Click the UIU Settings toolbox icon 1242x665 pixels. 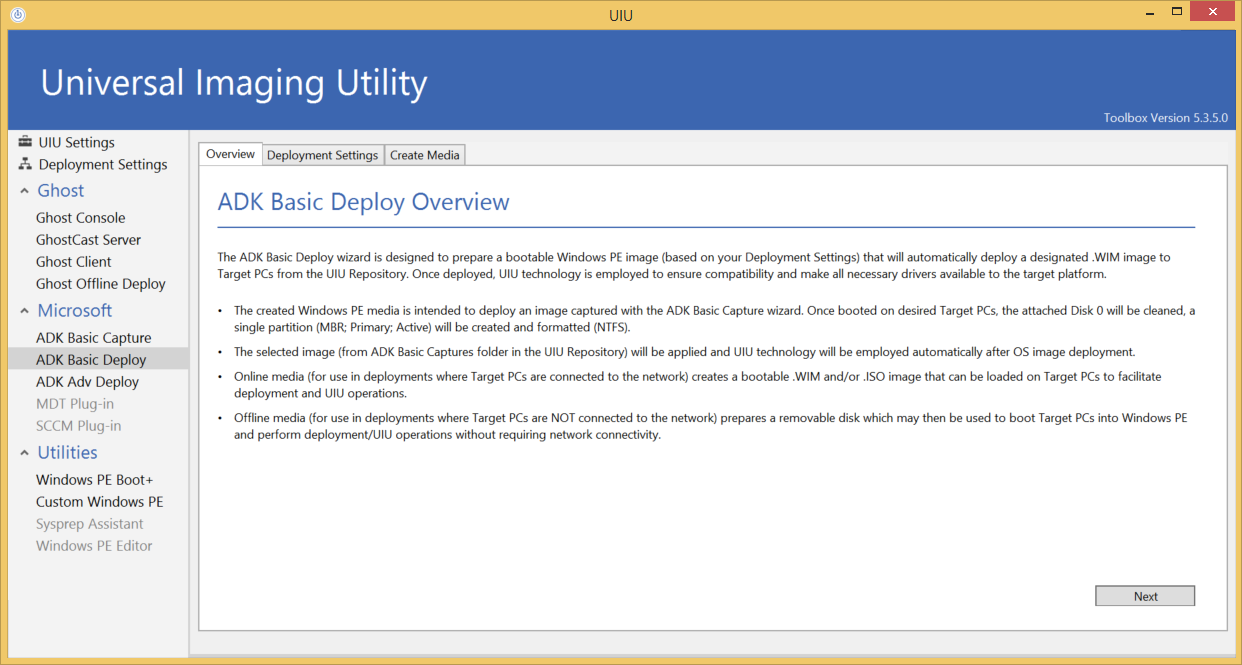pyautogui.click(x=25, y=142)
